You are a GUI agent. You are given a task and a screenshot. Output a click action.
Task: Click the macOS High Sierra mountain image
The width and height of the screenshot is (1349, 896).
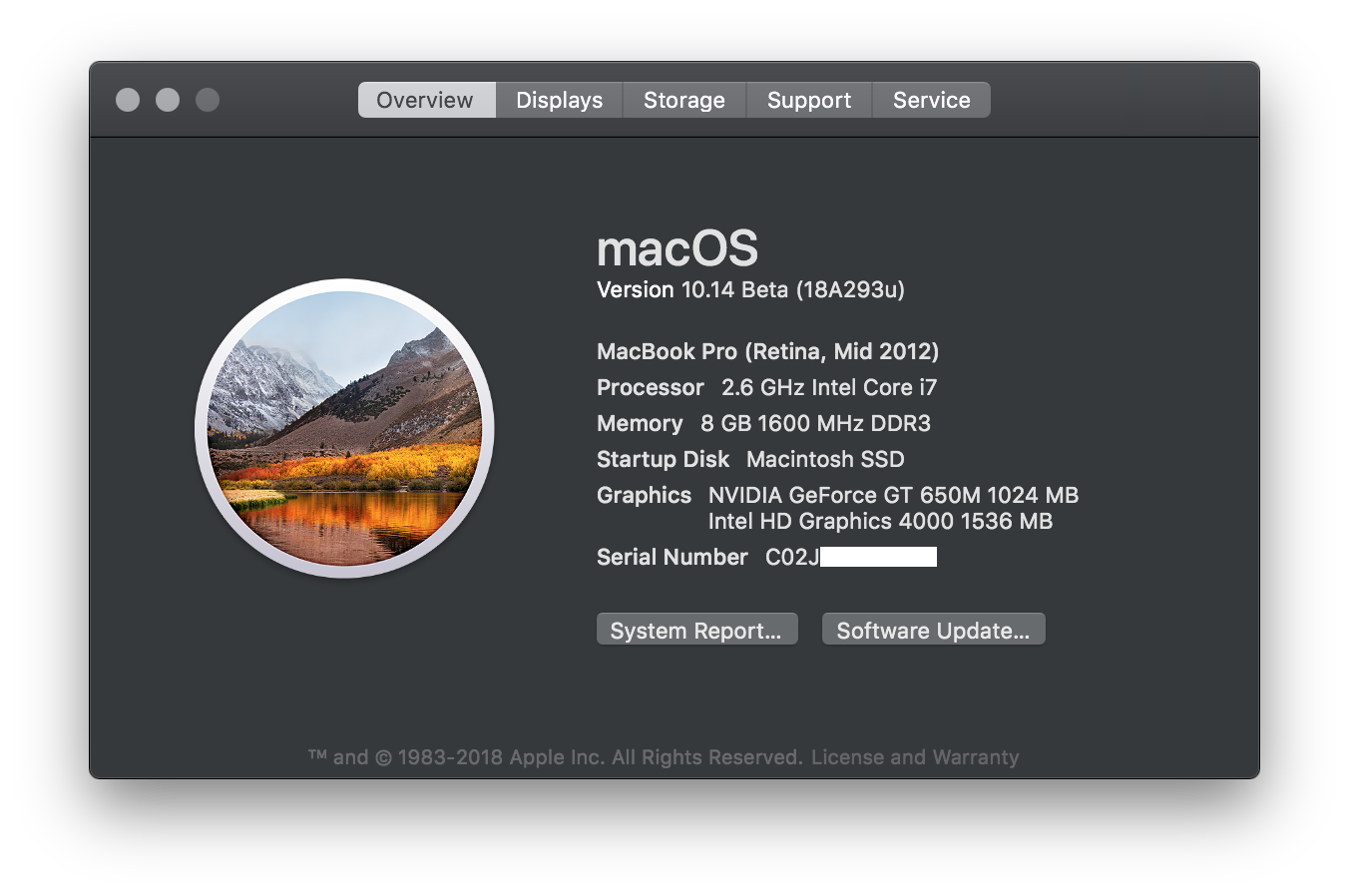(x=344, y=429)
